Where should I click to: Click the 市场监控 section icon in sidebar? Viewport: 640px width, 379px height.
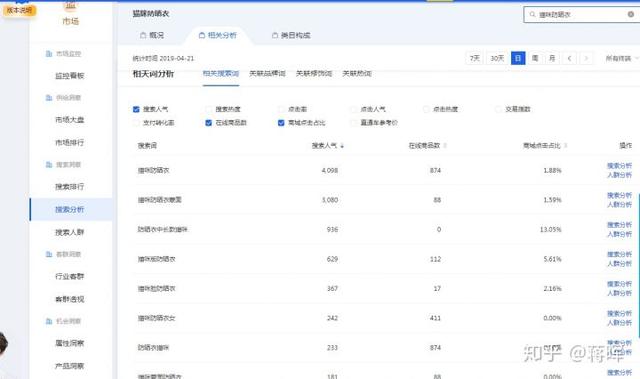click(49, 54)
